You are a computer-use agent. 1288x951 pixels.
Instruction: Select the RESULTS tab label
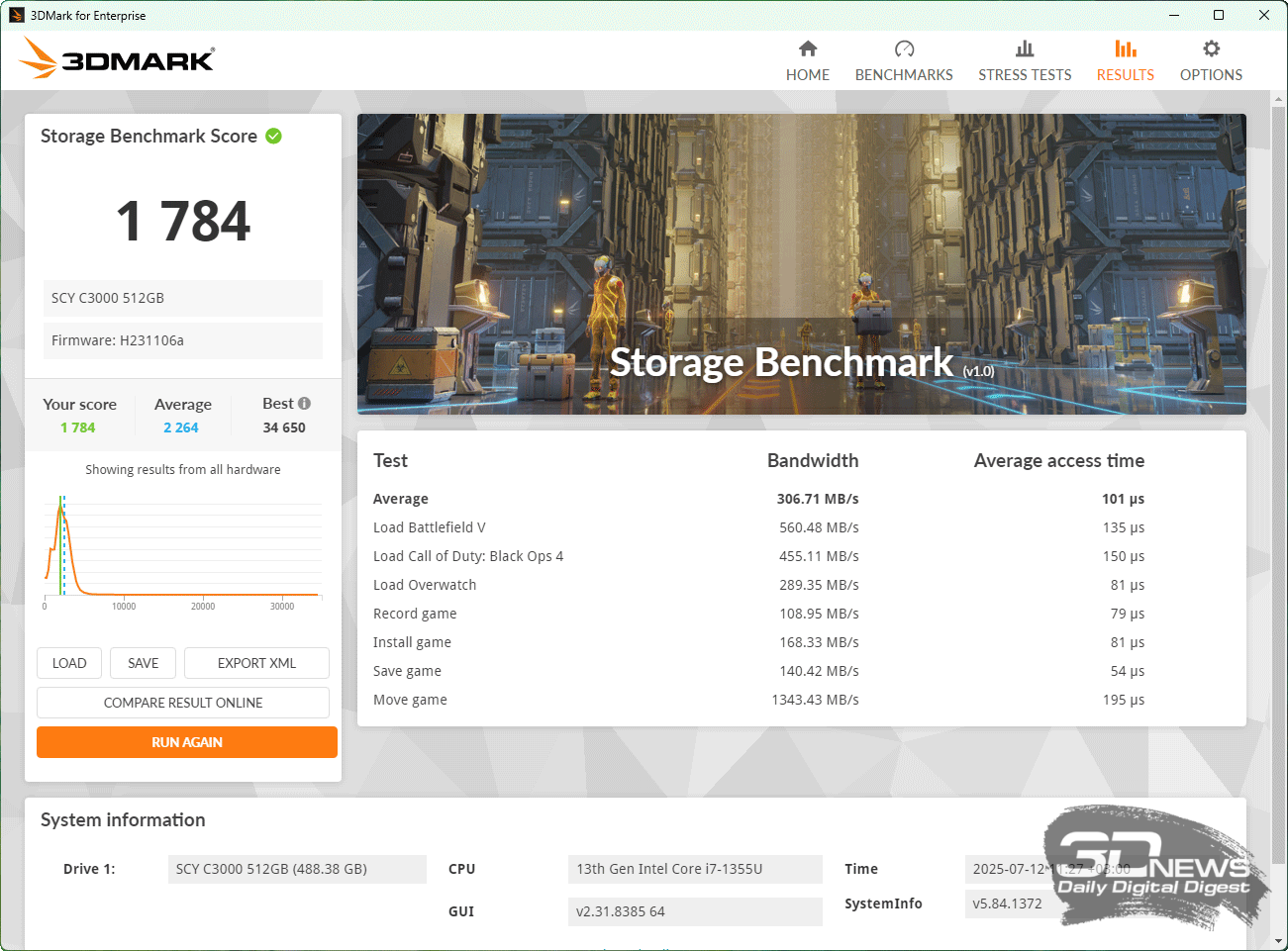click(1126, 74)
